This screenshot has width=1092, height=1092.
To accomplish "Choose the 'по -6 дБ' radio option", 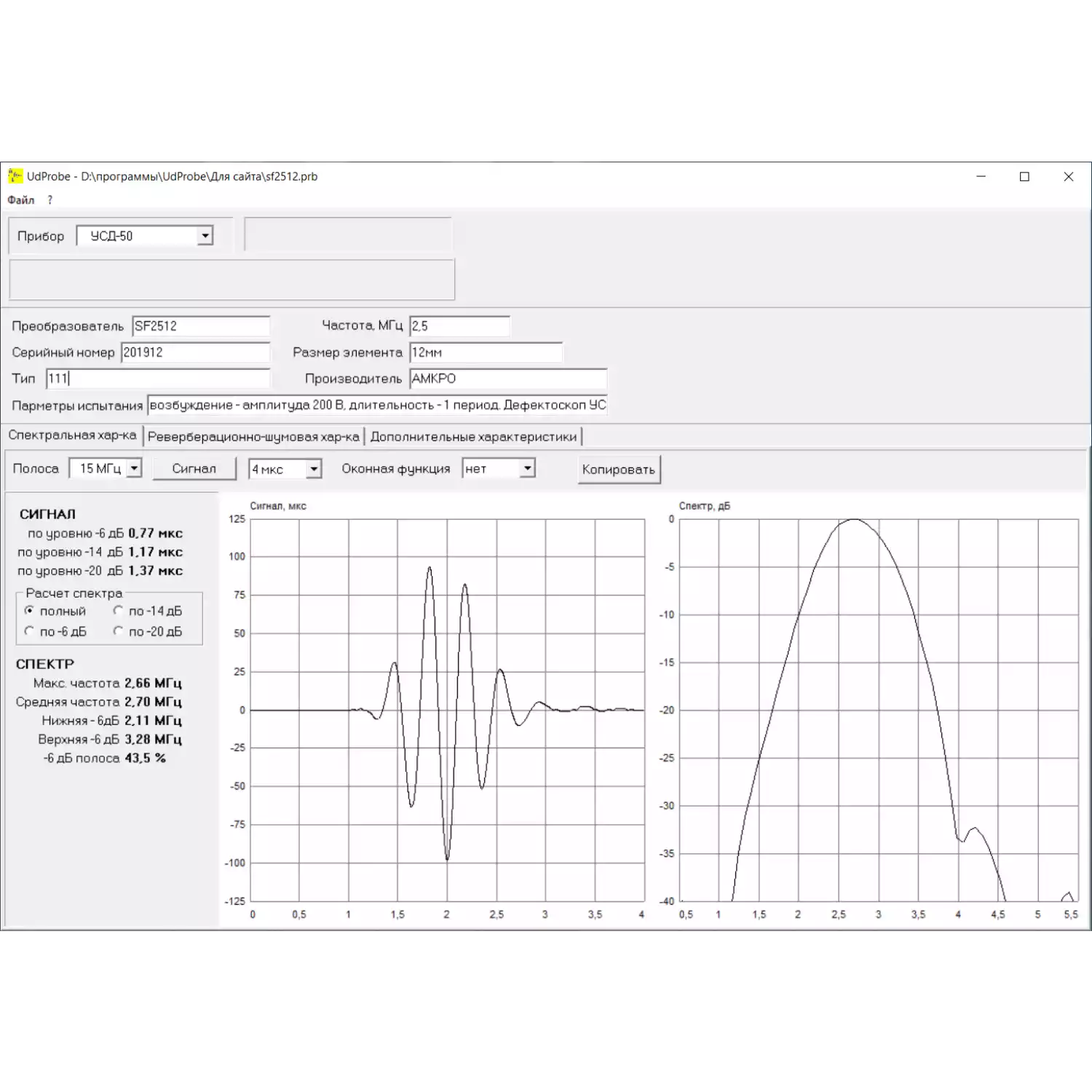I will (30, 631).
